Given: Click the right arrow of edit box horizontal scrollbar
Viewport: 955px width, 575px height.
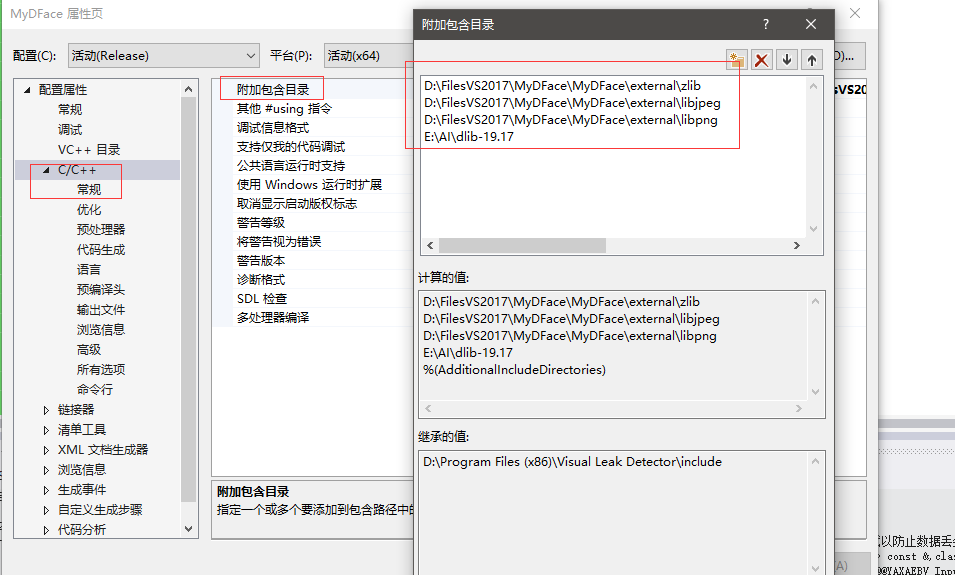Looking at the screenshot, I should pos(797,245).
